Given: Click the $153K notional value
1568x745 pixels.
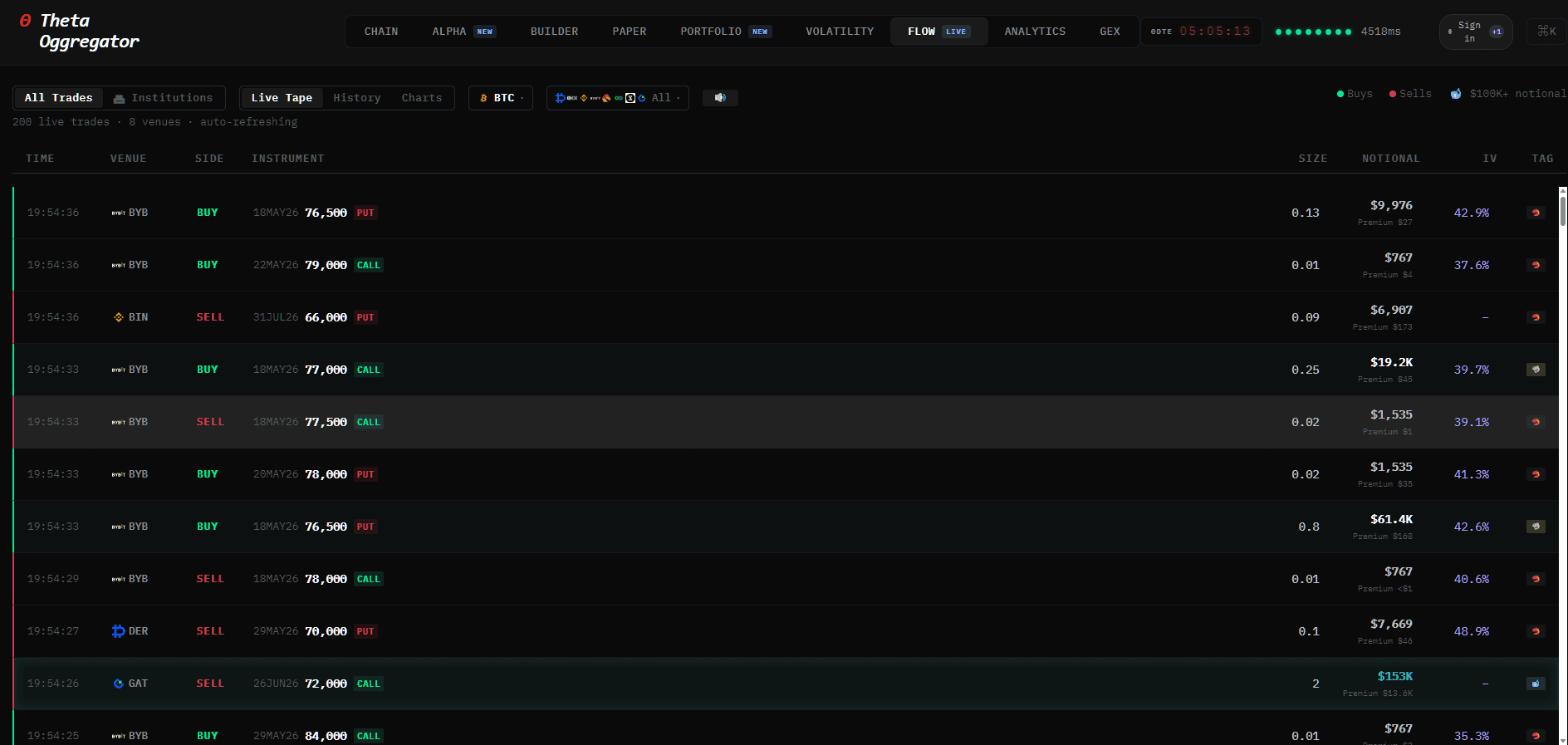Looking at the screenshot, I should coord(1395,676).
